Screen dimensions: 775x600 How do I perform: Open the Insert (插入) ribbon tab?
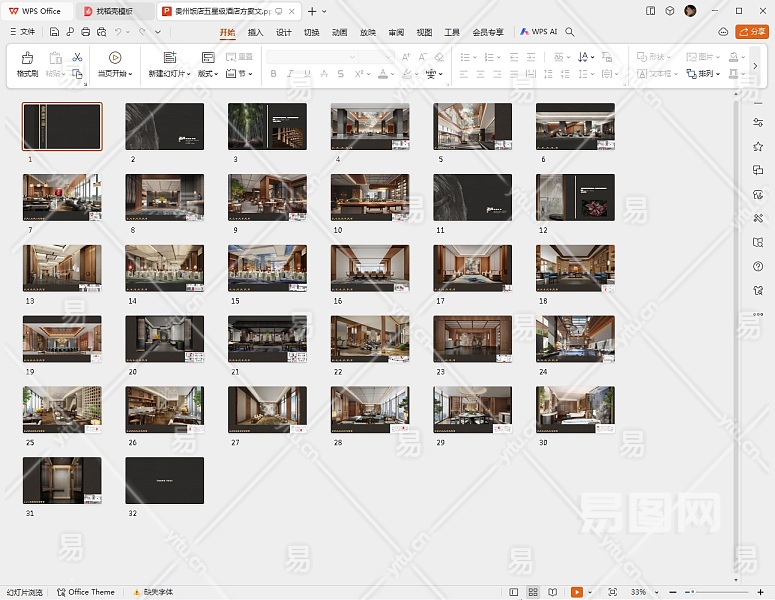click(256, 32)
